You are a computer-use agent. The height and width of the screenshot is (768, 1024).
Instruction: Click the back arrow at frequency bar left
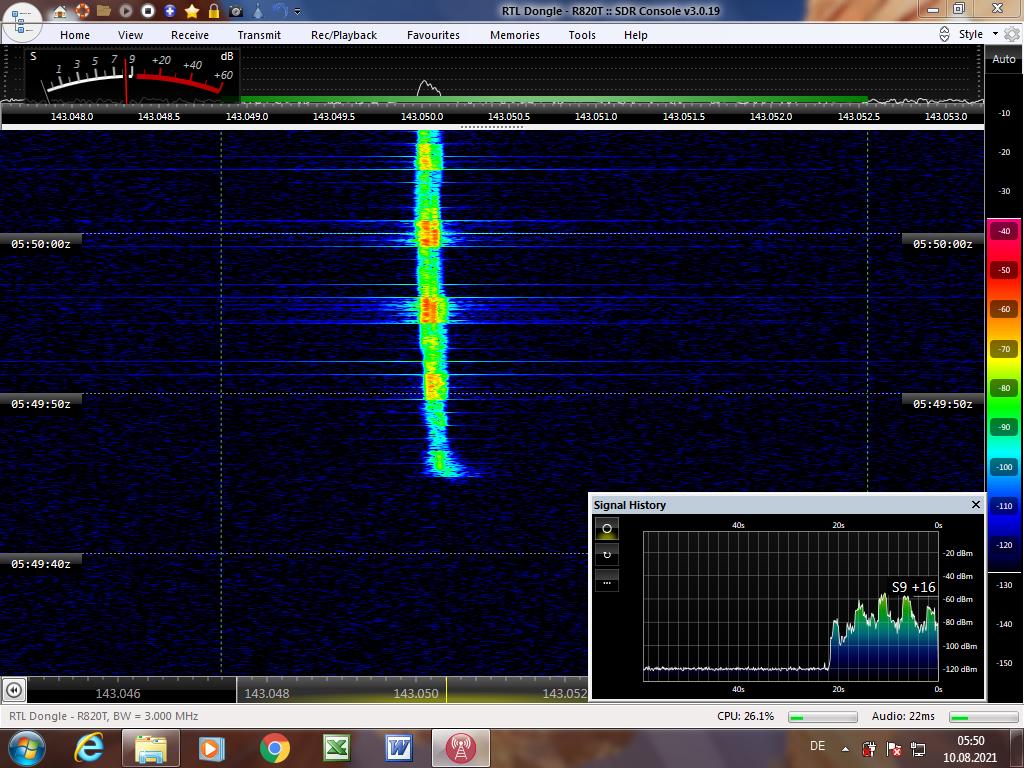tap(14, 690)
